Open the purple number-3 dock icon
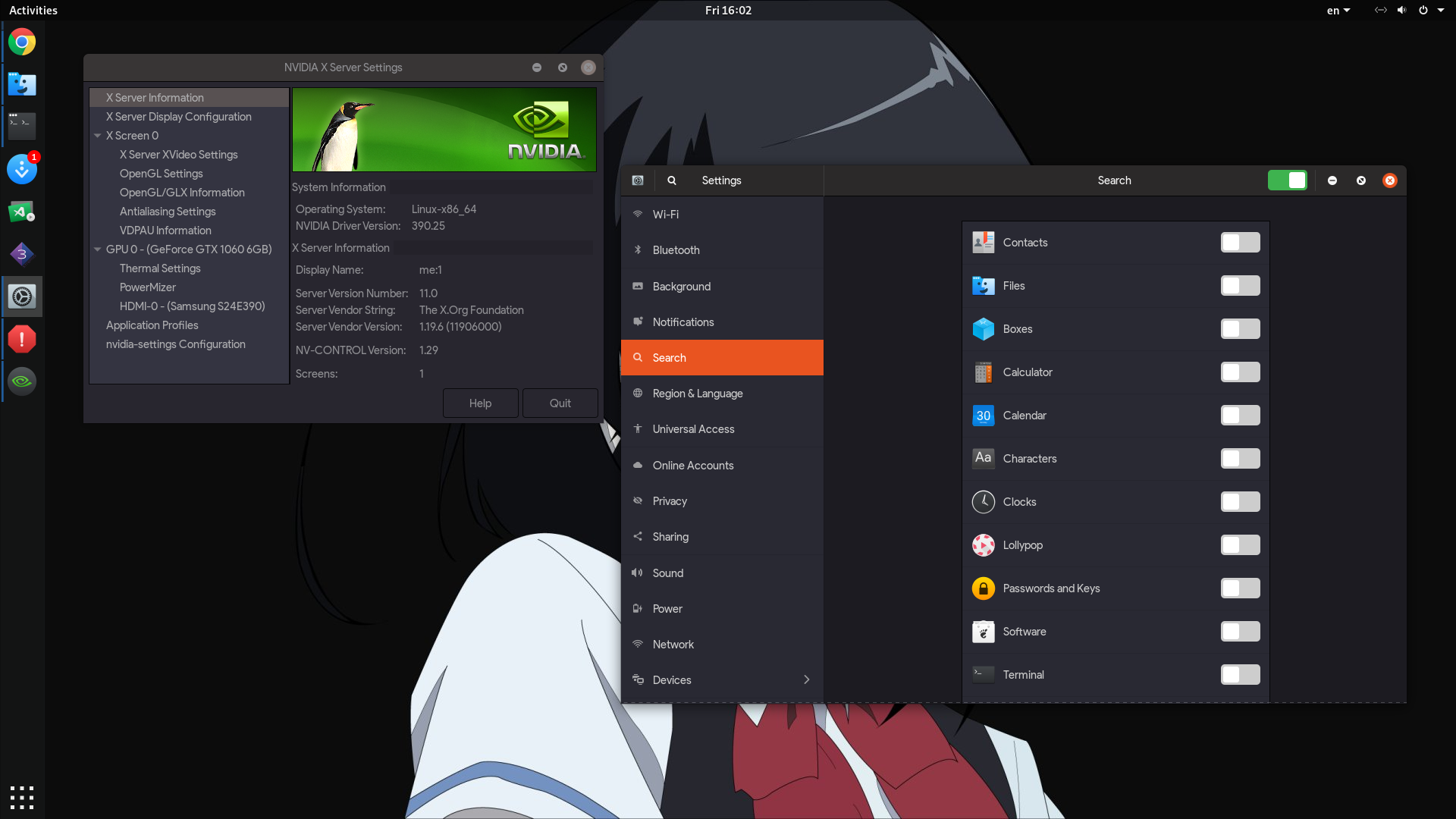1456x819 pixels. pyautogui.click(x=22, y=254)
